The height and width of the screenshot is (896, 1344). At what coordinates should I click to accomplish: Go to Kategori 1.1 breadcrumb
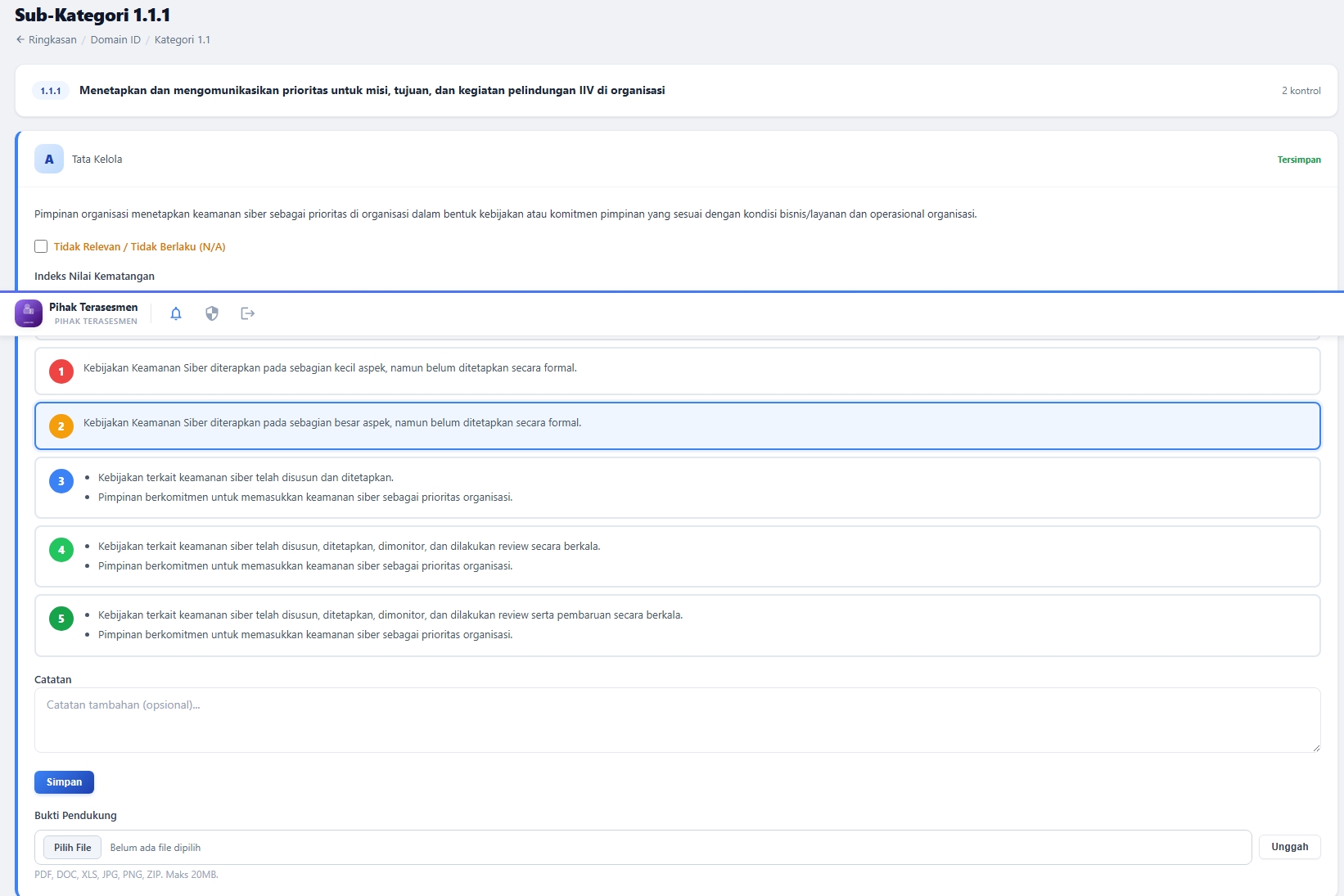pos(182,39)
